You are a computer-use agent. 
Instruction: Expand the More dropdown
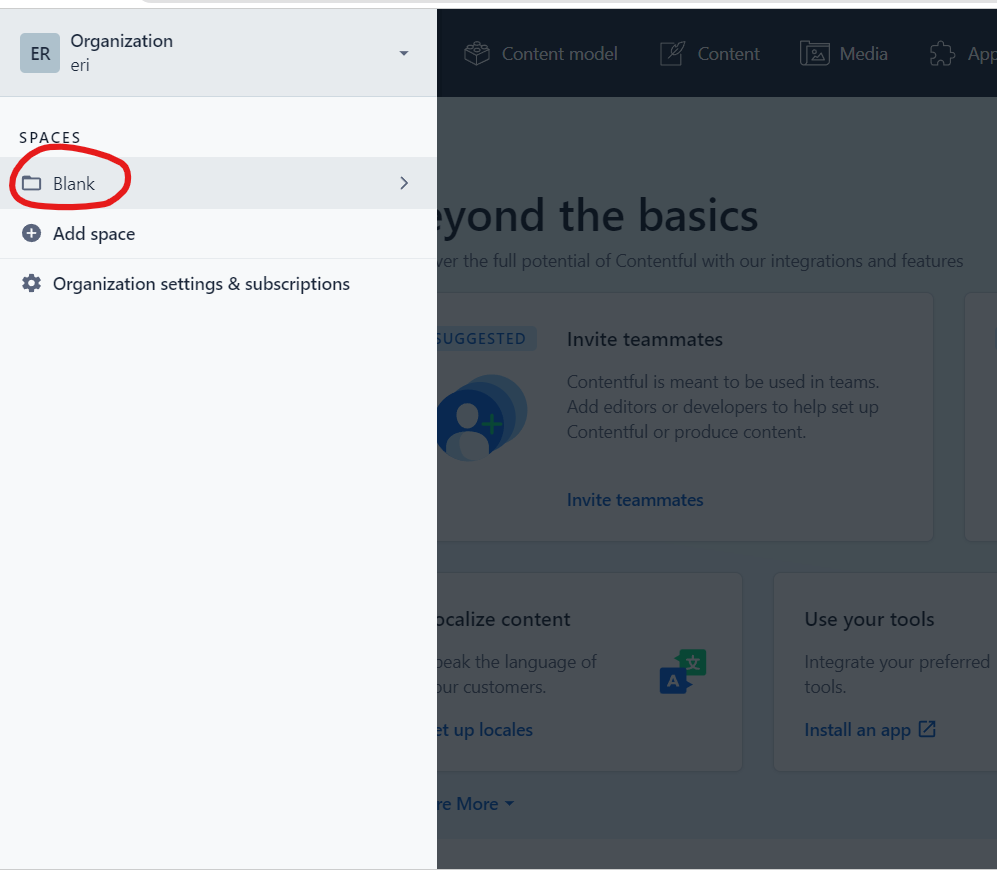point(477,804)
